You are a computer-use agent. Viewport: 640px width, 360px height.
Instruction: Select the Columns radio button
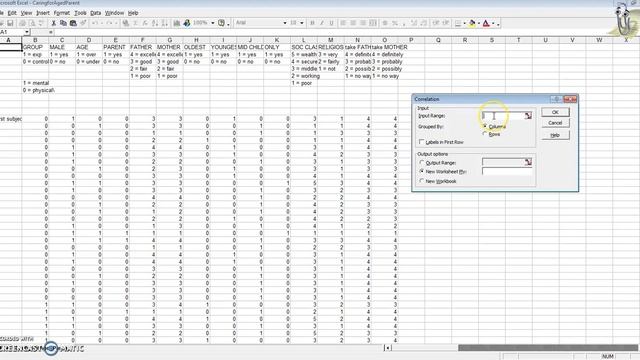pos(485,127)
